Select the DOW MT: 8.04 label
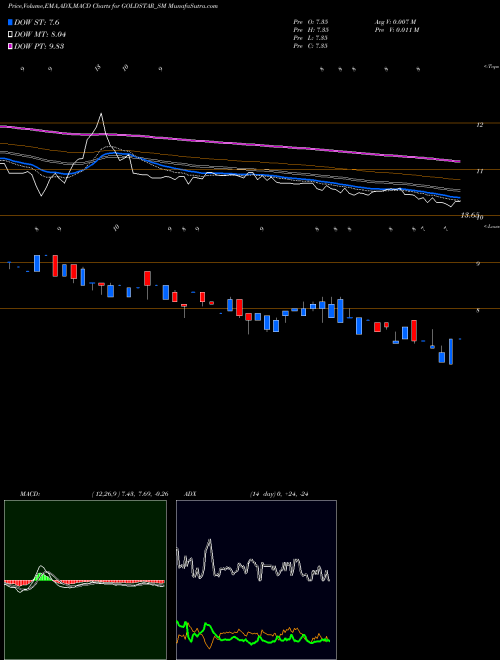This screenshot has height=660, width=500. pyautogui.click(x=40, y=35)
